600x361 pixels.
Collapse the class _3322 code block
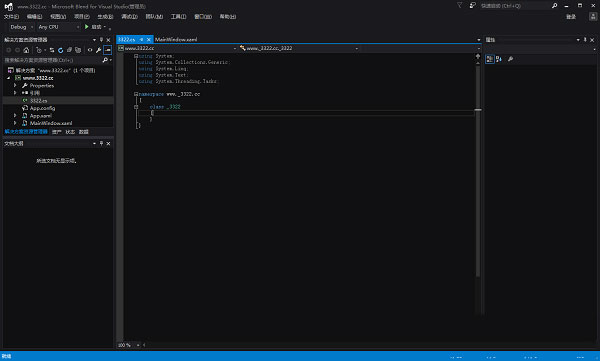point(136,107)
